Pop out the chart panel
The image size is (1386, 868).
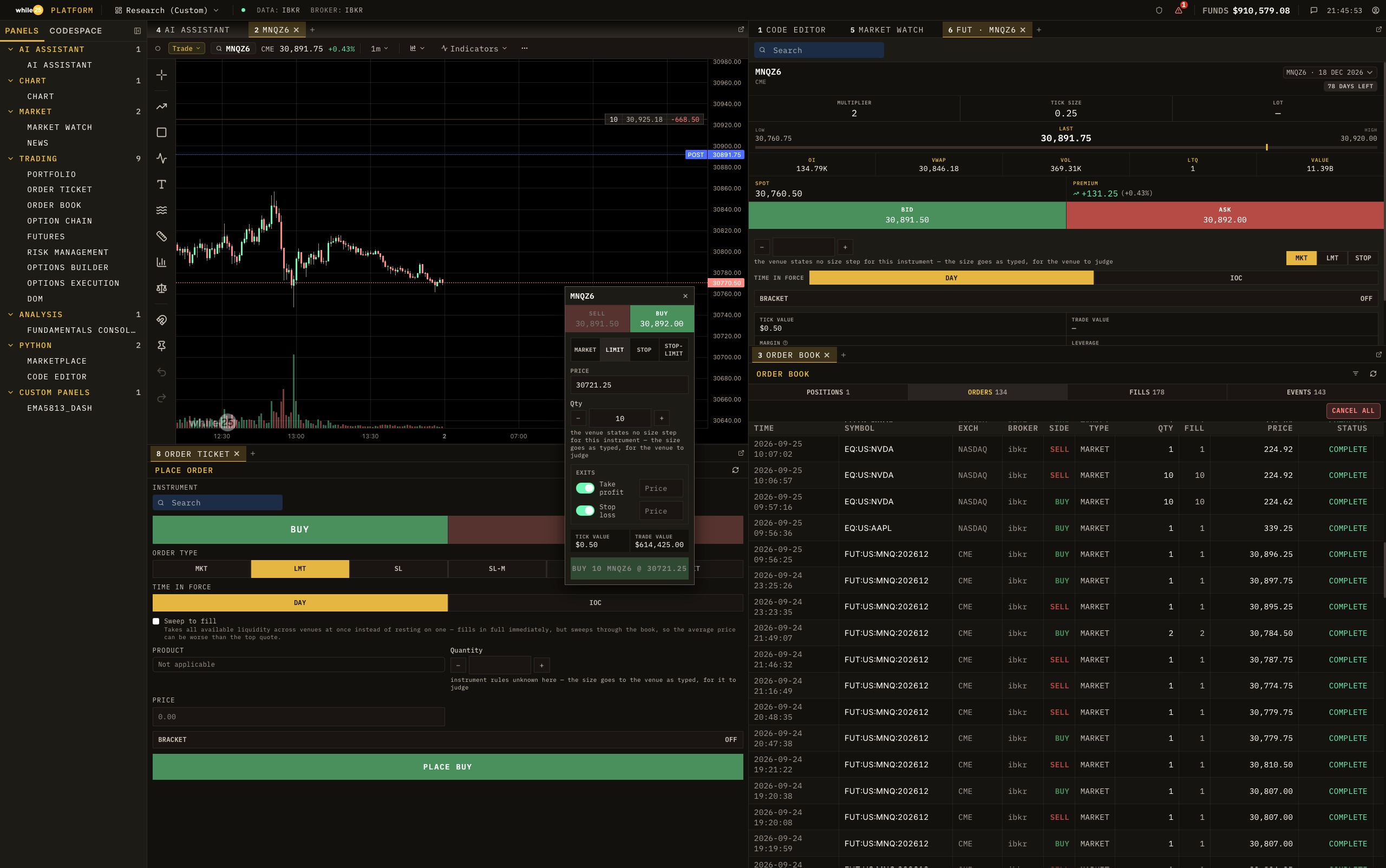pyautogui.click(x=741, y=29)
